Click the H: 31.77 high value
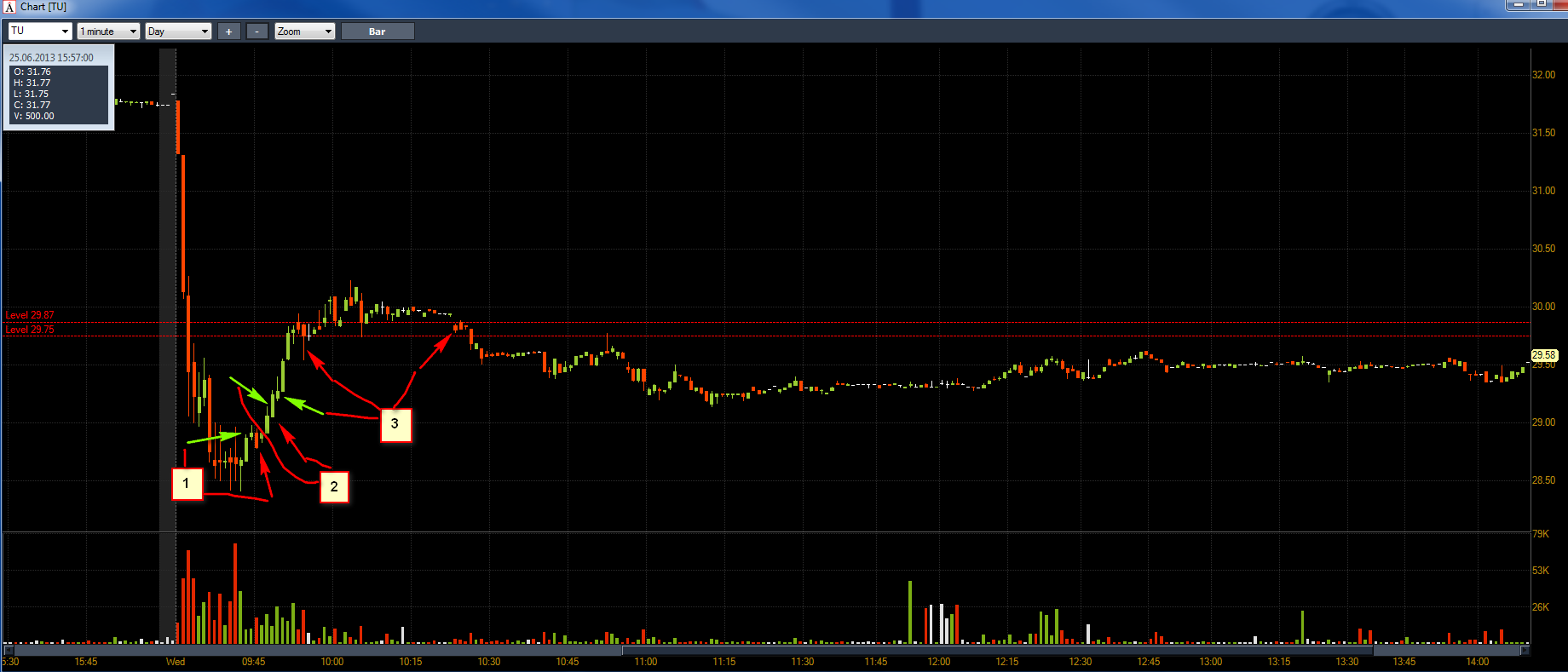Screen dimensions: 1568x672 [x=32, y=83]
